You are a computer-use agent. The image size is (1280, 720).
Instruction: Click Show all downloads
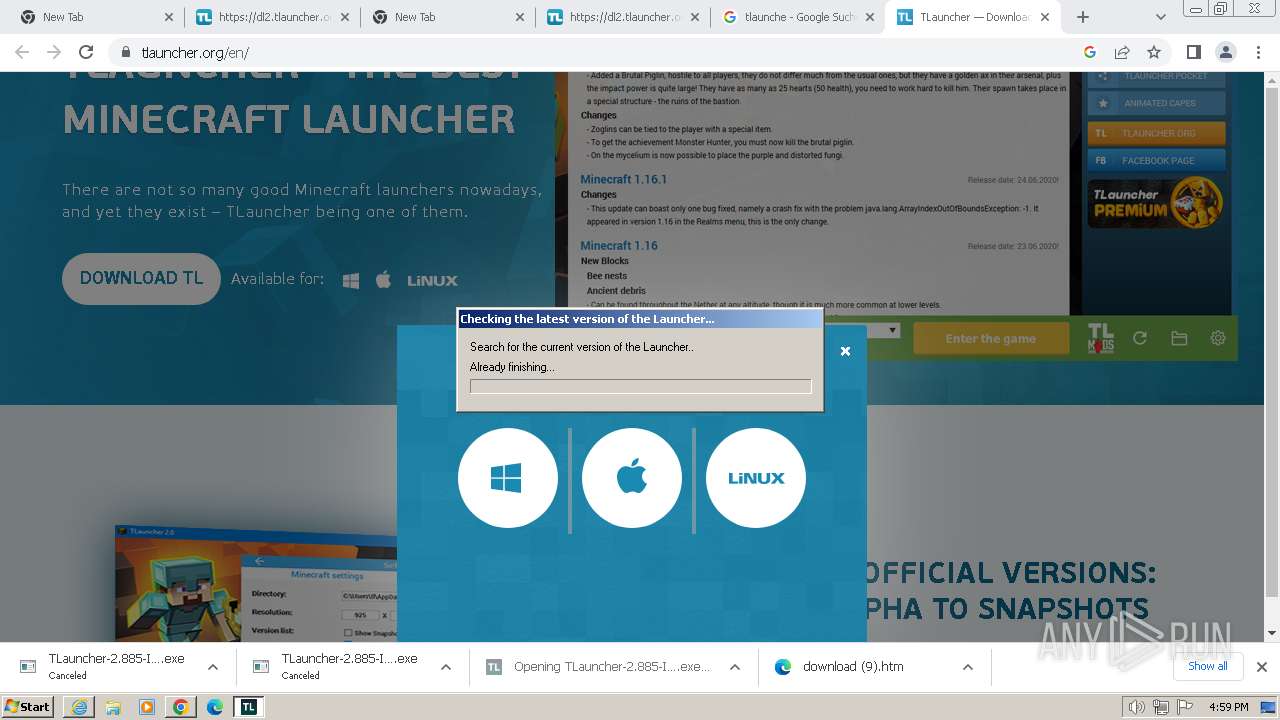(1207, 666)
